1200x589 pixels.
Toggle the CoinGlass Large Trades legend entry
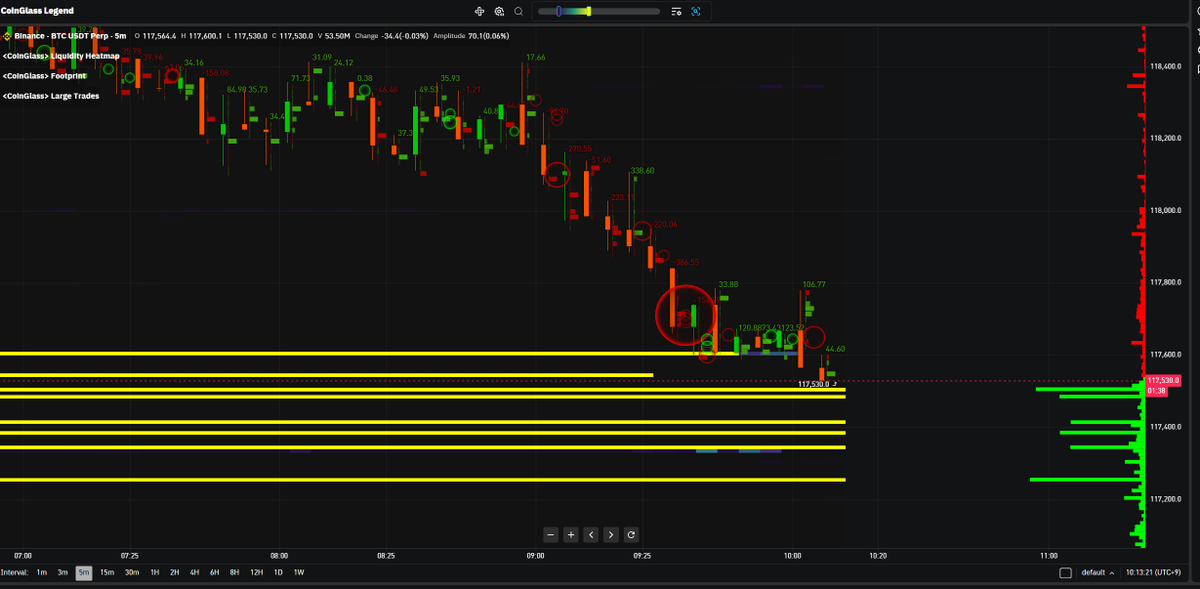(x=51, y=96)
